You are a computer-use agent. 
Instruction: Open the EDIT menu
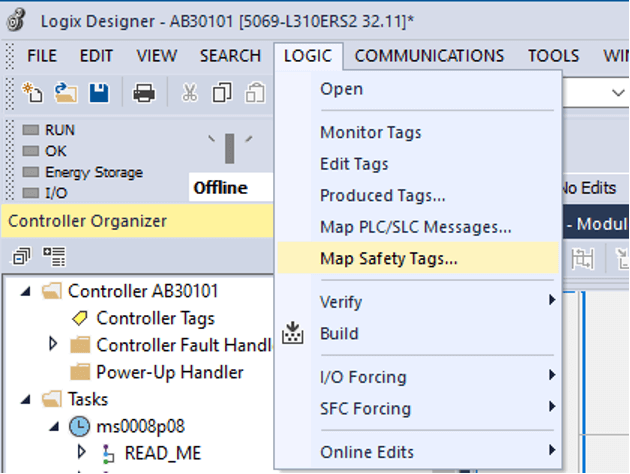pos(96,56)
